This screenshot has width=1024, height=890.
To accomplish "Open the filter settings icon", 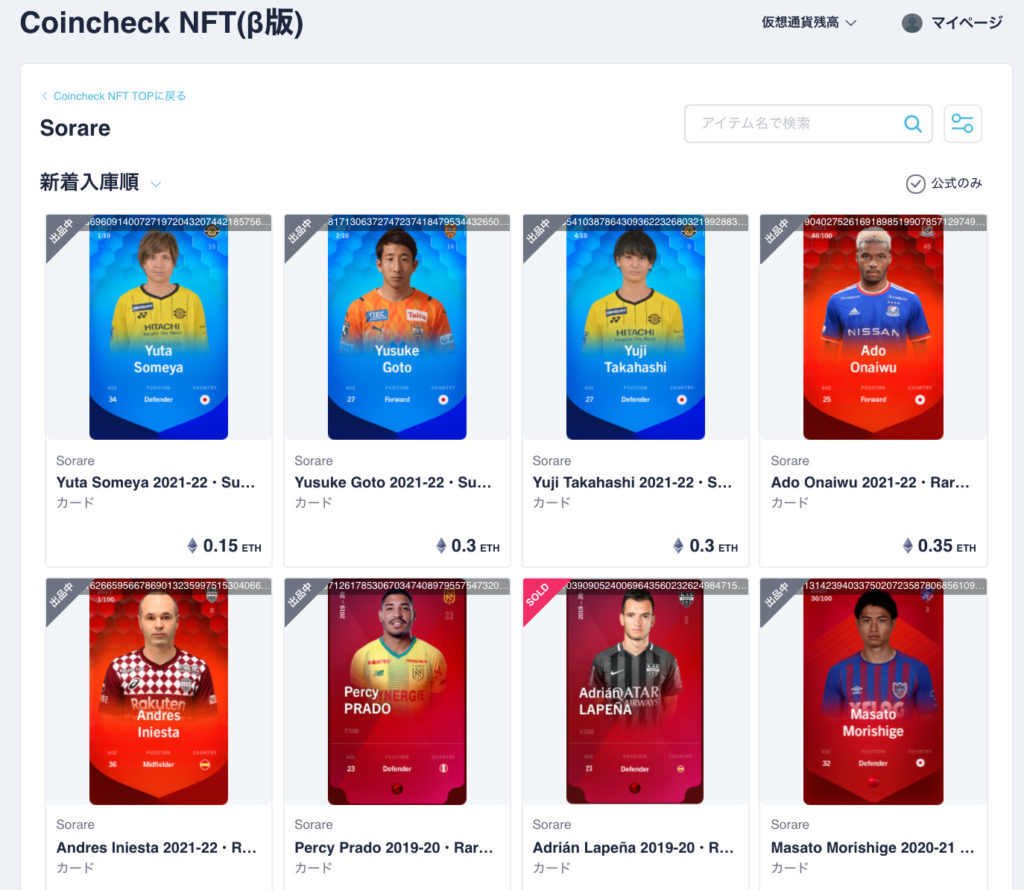I will (x=962, y=123).
